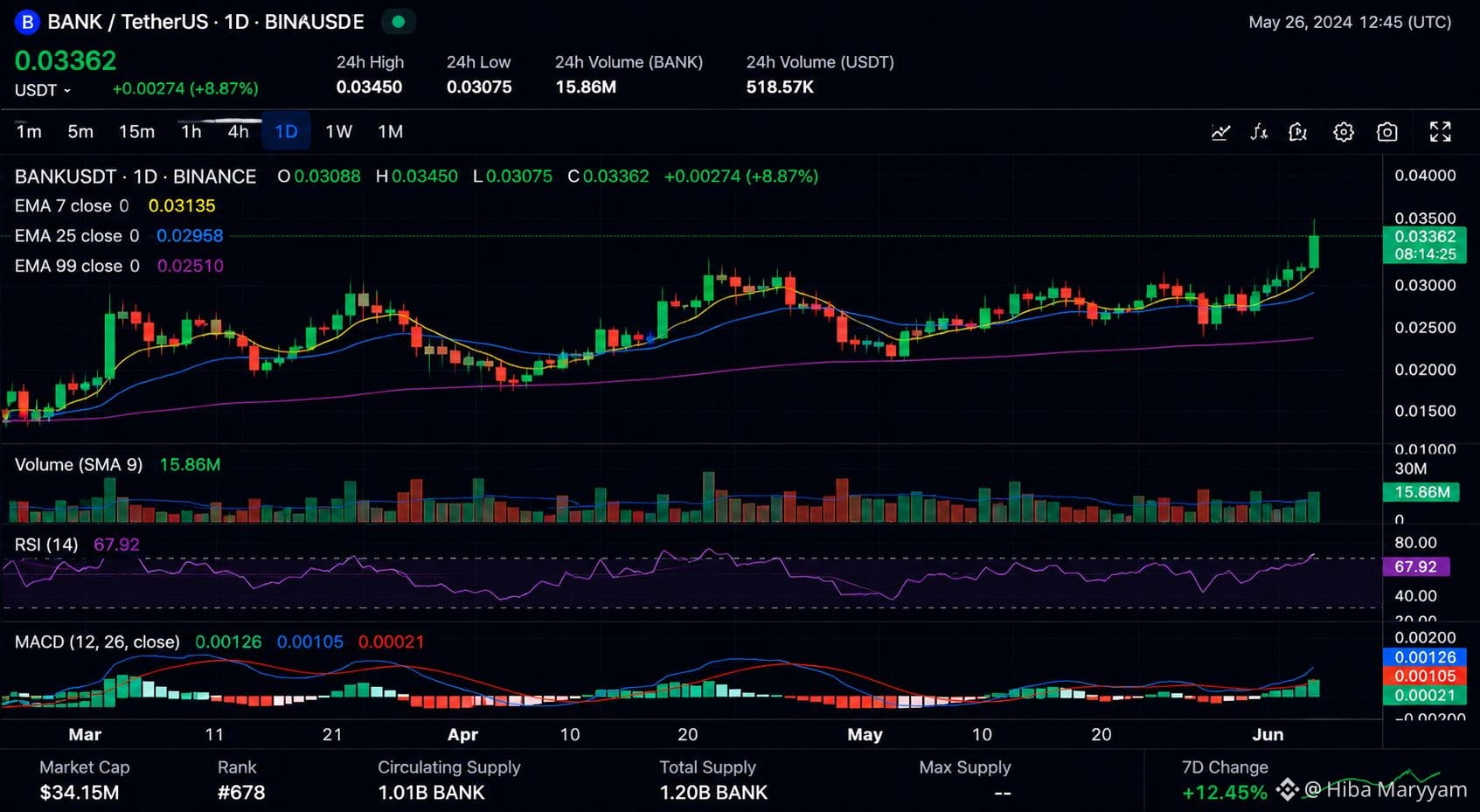This screenshot has height=812, width=1480.
Task: Select the EMA 99 close indicator legend
Action: point(77,266)
